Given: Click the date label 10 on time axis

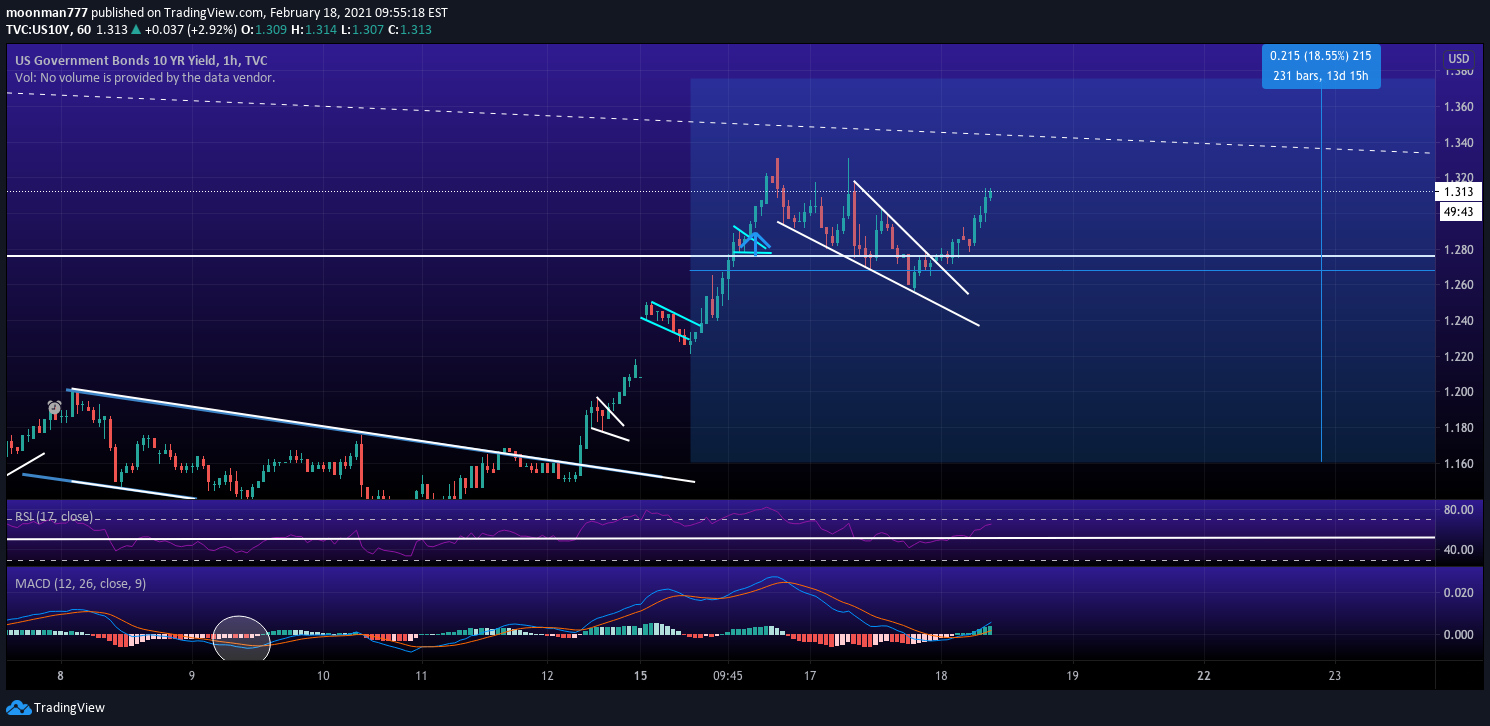Looking at the screenshot, I should tap(323, 676).
